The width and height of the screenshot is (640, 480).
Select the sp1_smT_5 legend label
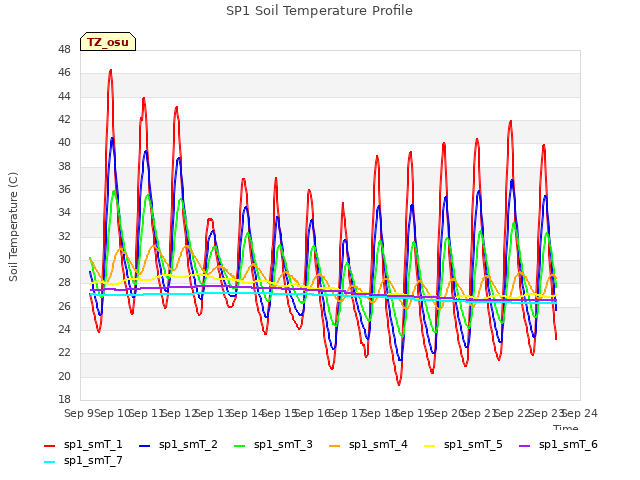(473, 444)
